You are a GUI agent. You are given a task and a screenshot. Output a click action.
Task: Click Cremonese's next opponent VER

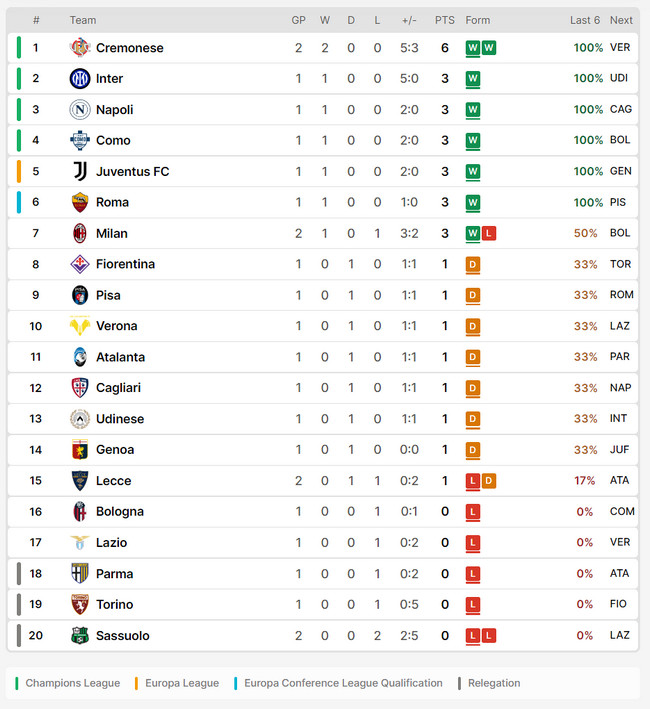(x=620, y=47)
